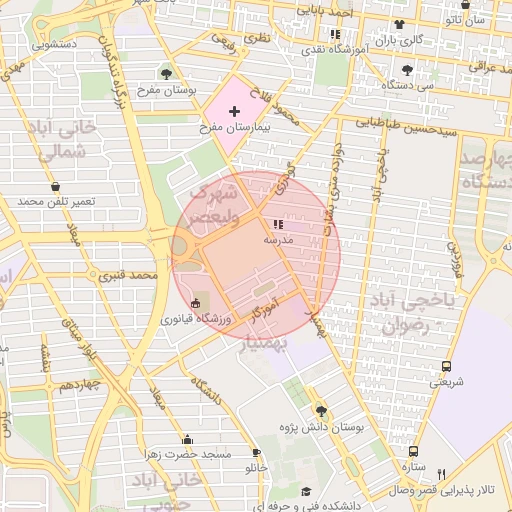Viewport: 512px width, 512px height.
Task: Click the park tree icon at بوستان مفرح
Action: click(x=166, y=74)
